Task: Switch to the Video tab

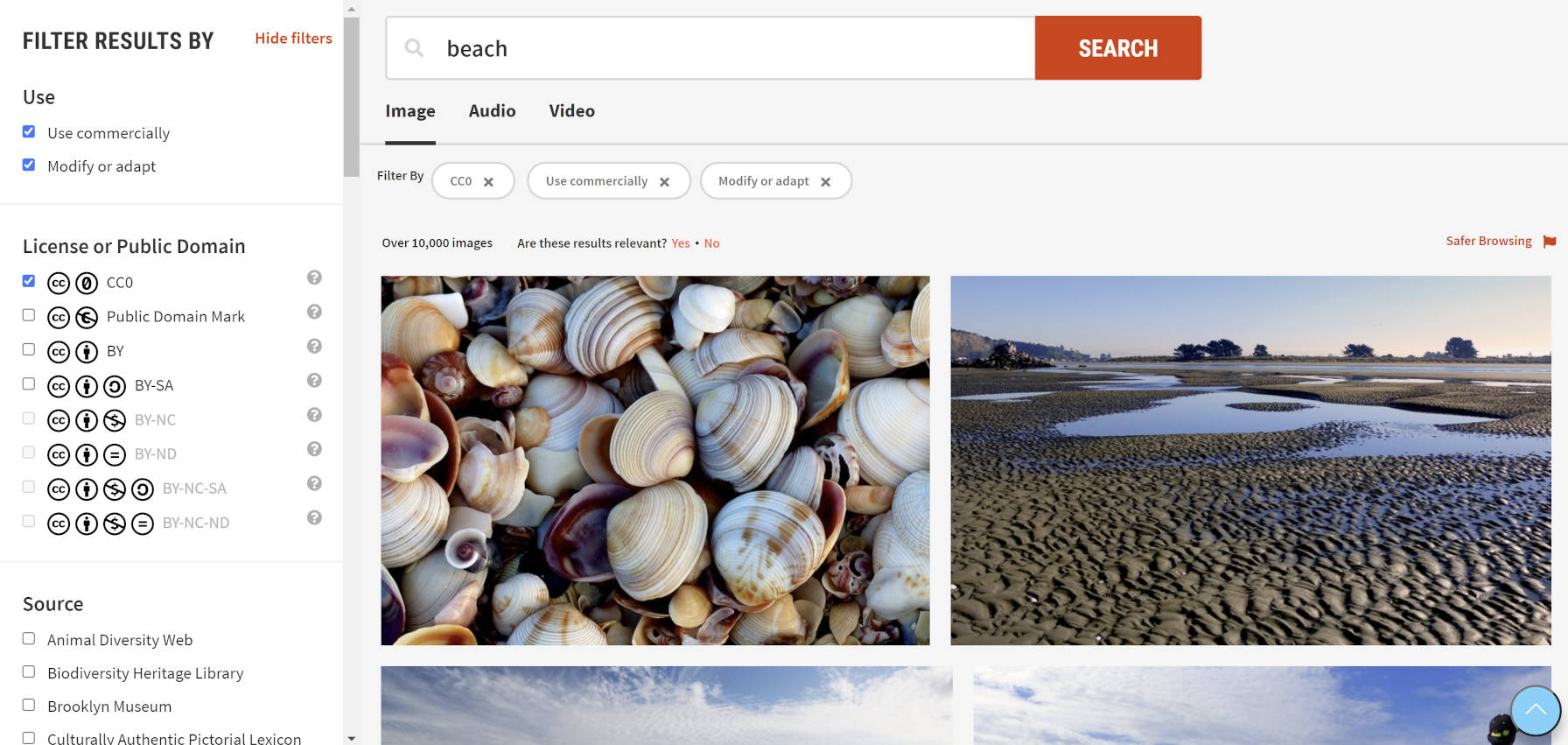Action: [x=571, y=111]
